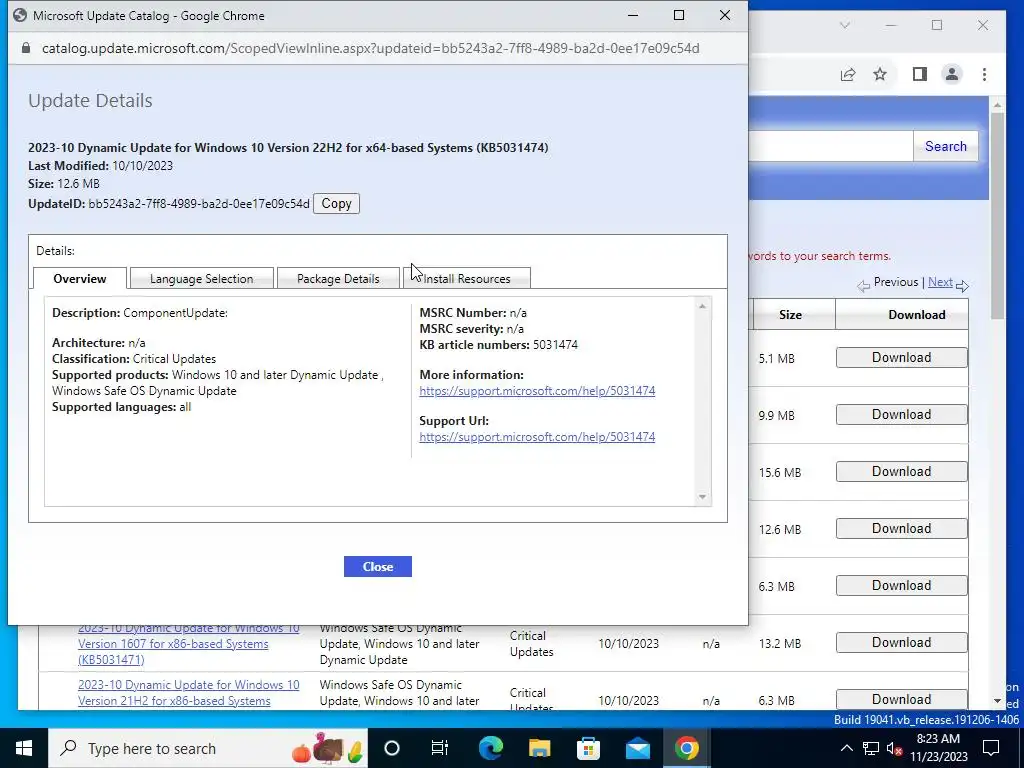
Task: Click the KB article numbers value 5031474
Action: [x=555, y=345]
